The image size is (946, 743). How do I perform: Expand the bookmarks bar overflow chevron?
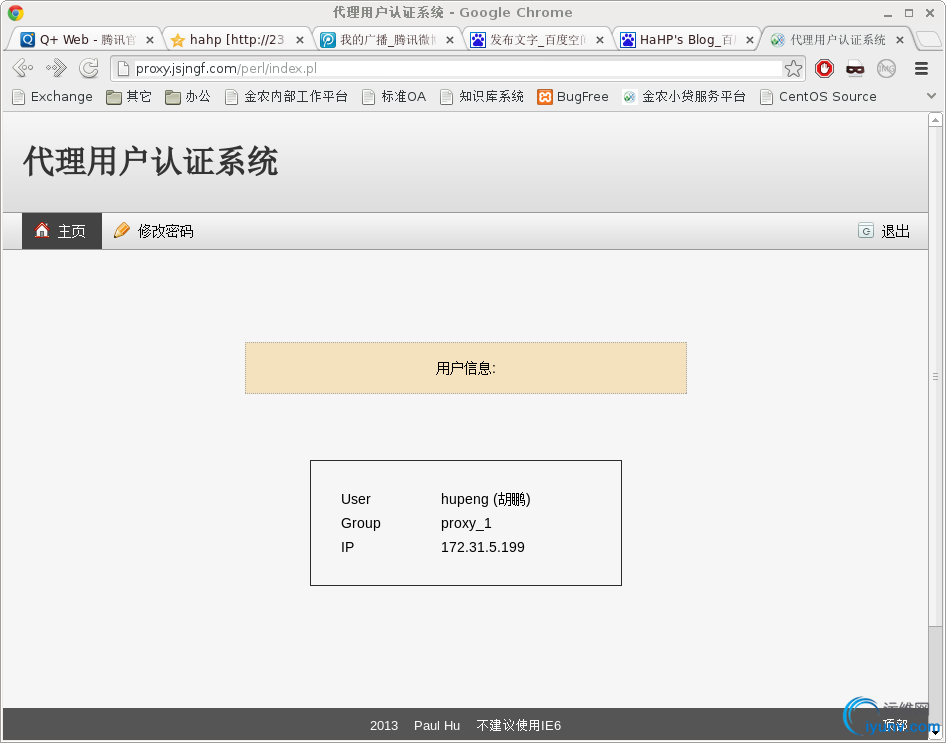[931, 96]
